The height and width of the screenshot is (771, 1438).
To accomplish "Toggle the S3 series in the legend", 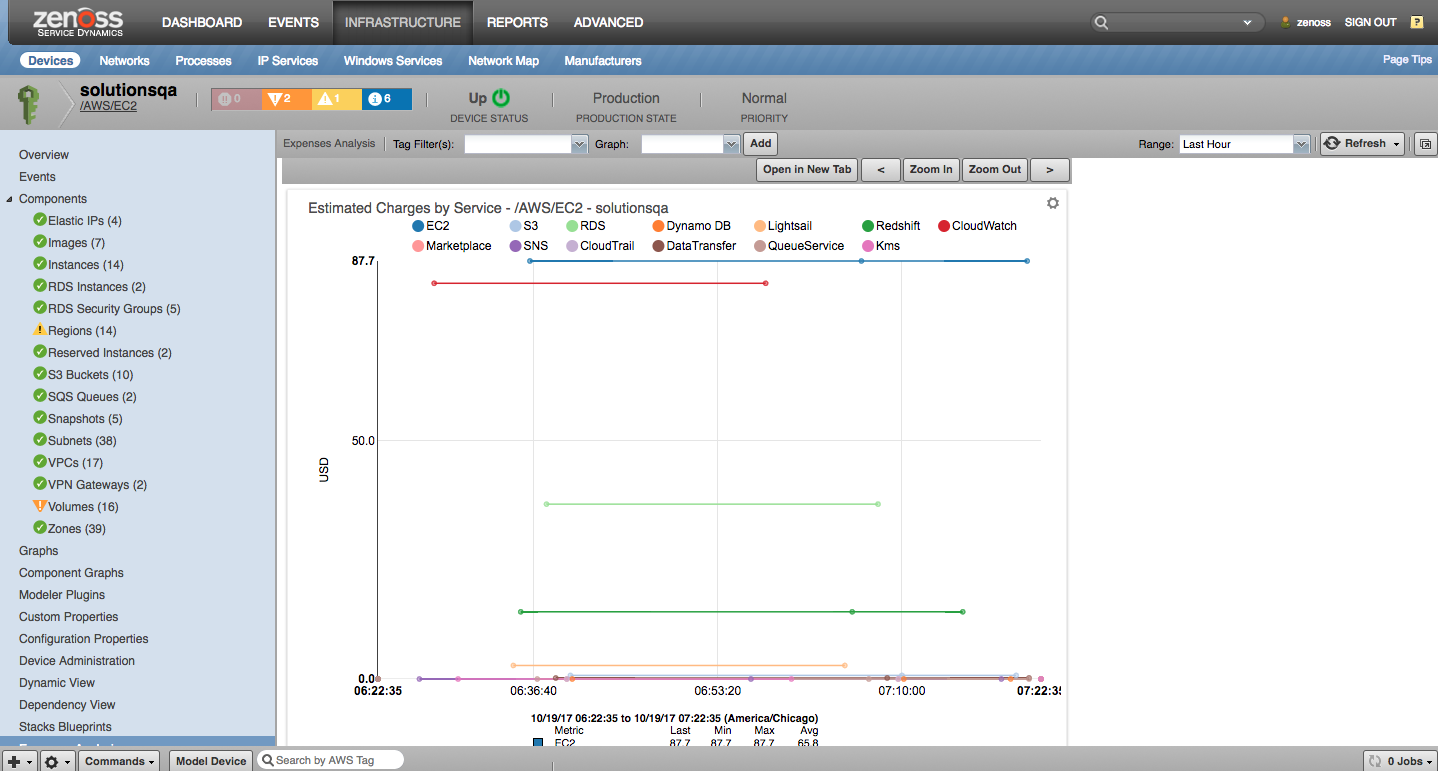I will 523,226.
